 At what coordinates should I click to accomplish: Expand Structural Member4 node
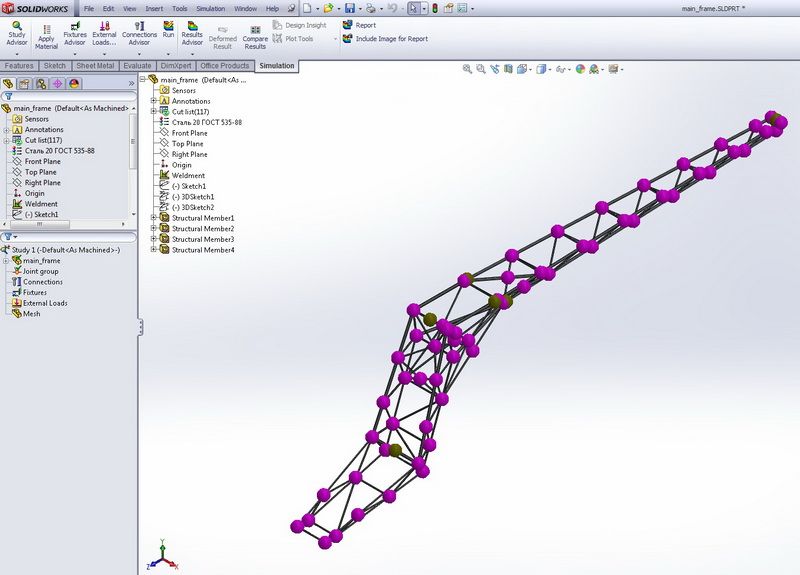[154, 249]
